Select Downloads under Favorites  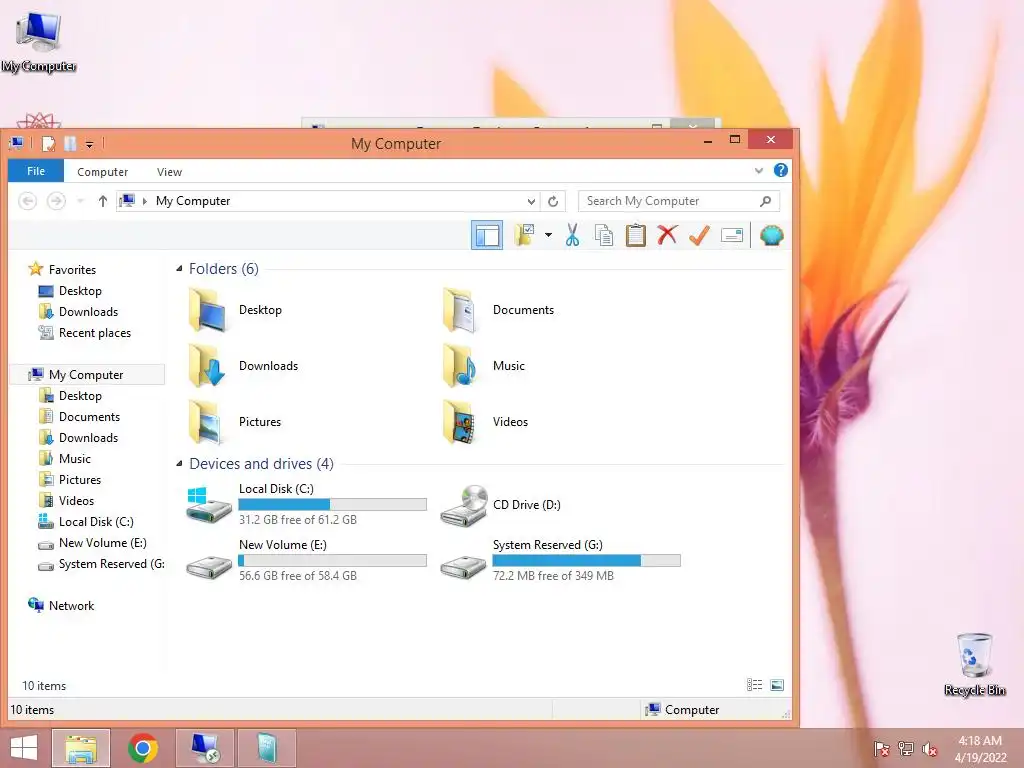pos(79,312)
